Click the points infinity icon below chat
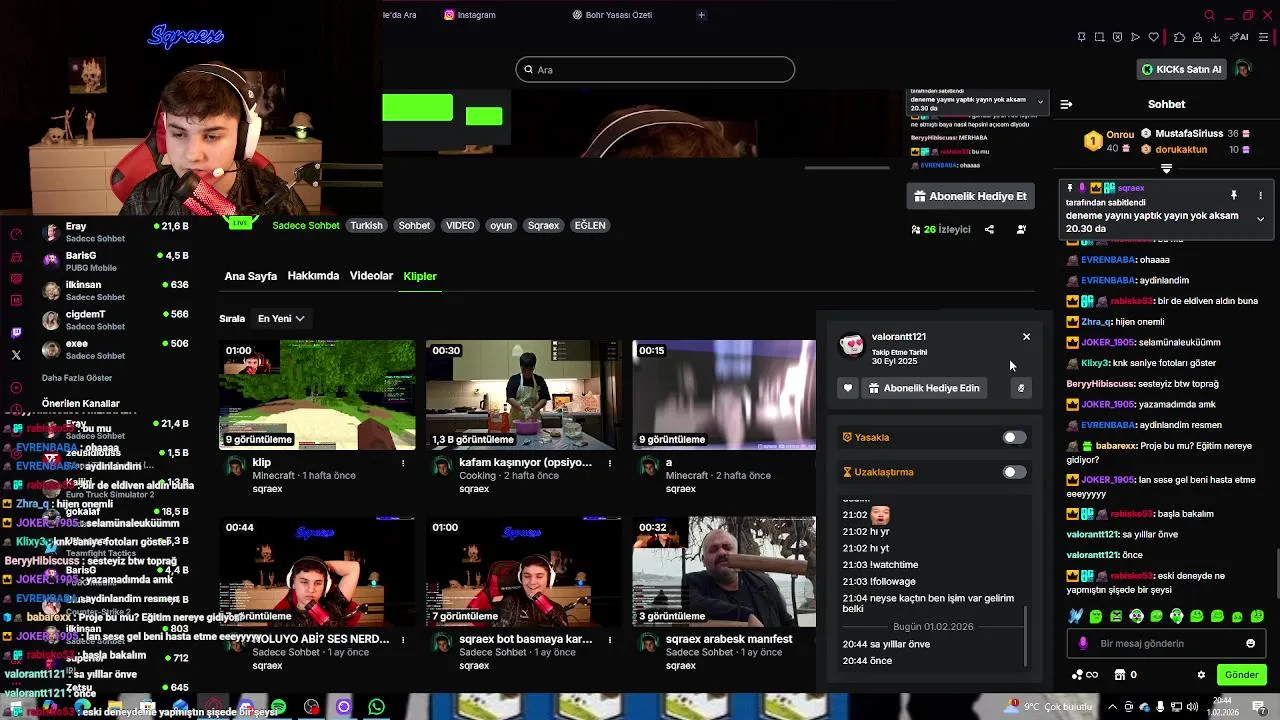This screenshot has width=1280, height=720. 1084,675
